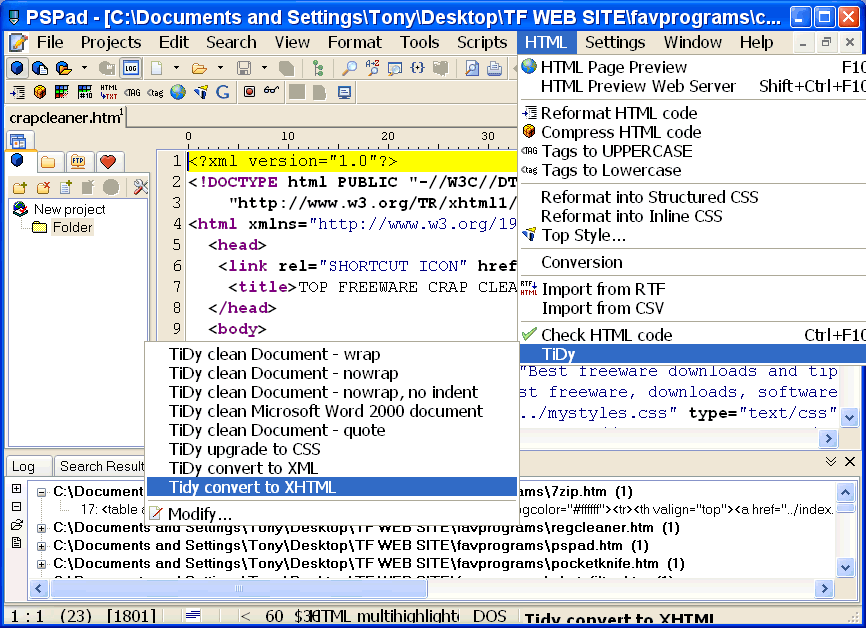866x628 pixels.
Task: Expand the pspad.htm search result
Action: 41,546
